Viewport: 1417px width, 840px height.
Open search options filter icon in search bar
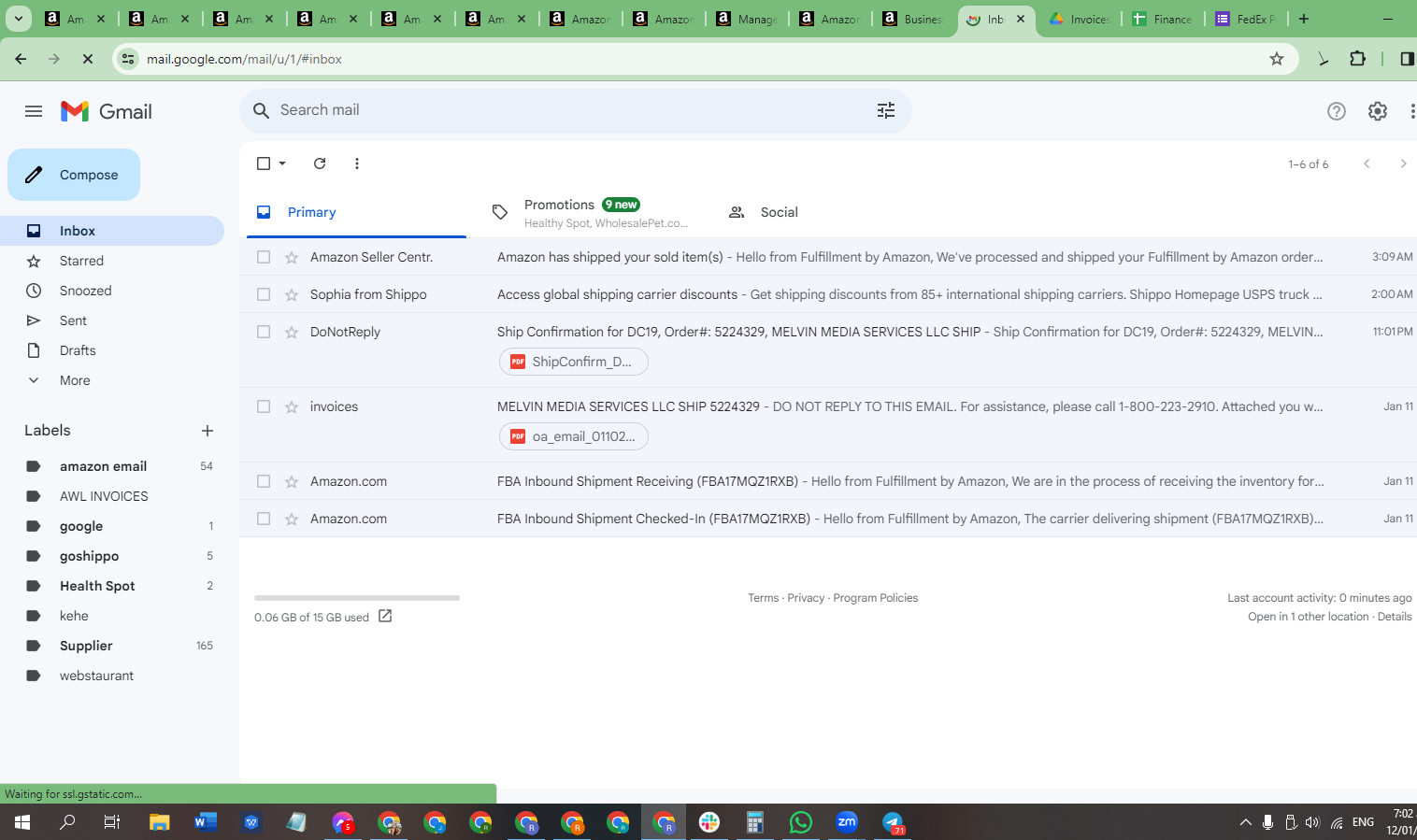point(886,110)
